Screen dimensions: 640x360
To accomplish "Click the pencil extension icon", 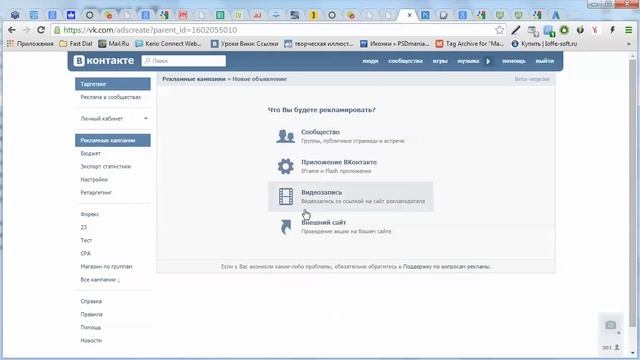I will pyautogui.click(x=516, y=30).
